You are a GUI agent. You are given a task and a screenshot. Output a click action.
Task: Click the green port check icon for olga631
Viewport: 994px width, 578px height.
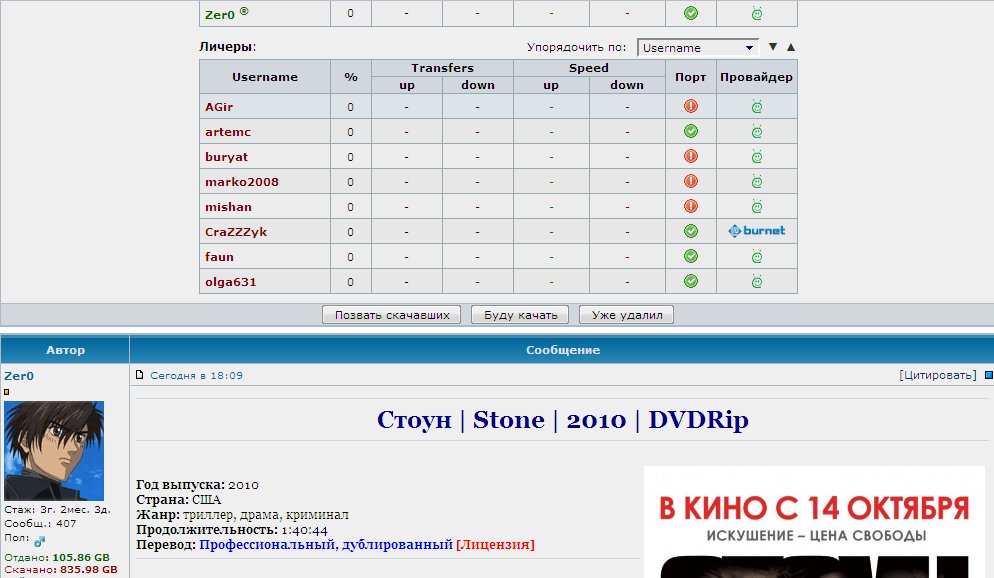[690, 281]
